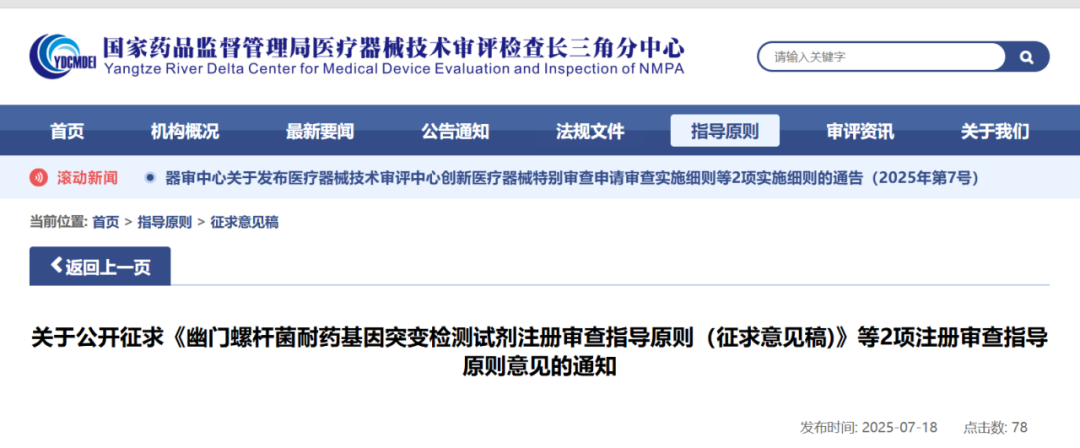Click the Yangtze River Delta Center English title

click(393, 69)
